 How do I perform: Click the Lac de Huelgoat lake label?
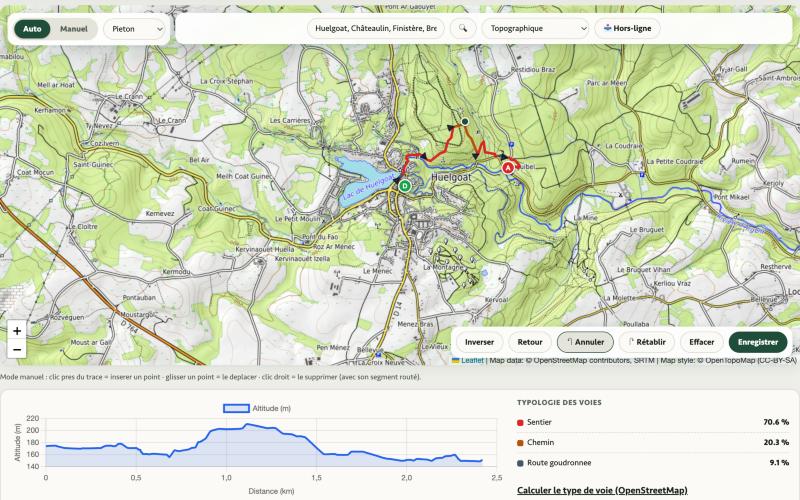click(368, 187)
